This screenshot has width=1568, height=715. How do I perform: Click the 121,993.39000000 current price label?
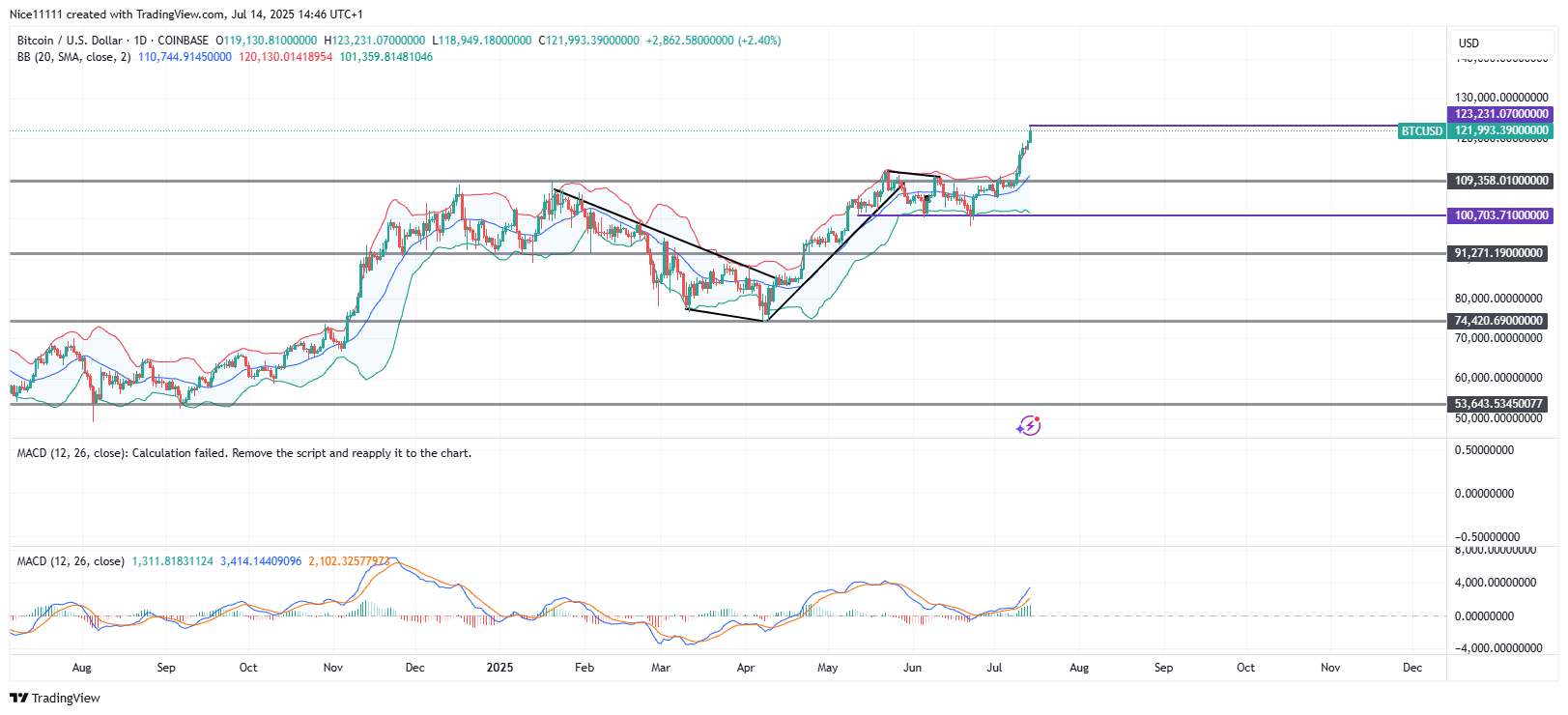pos(1501,130)
